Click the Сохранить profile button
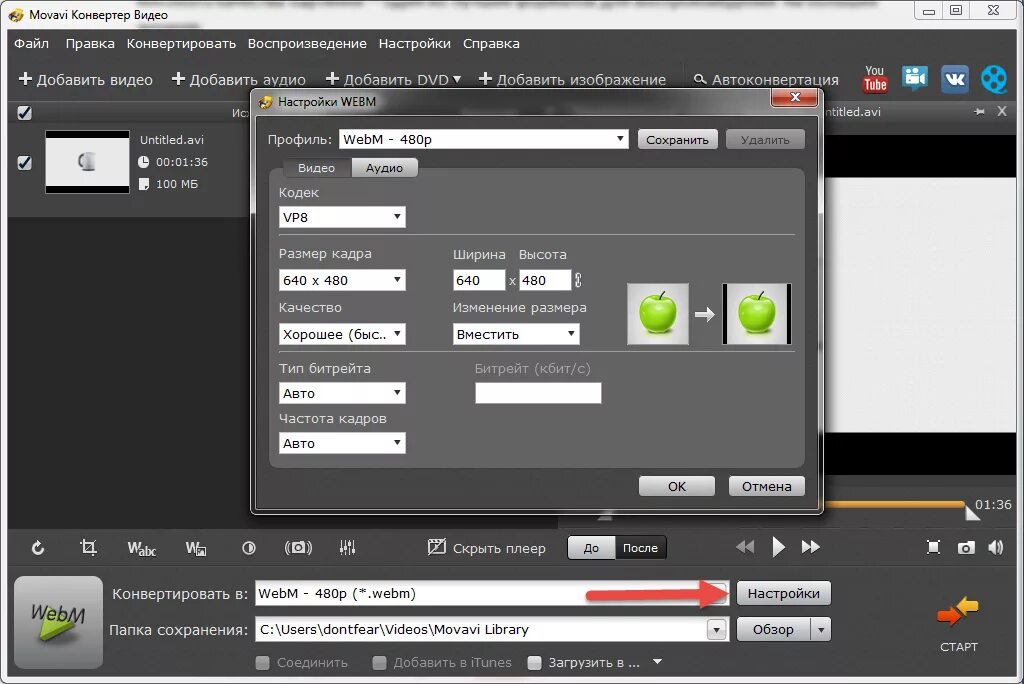The width and height of the screenshot is (1024, 684). [677, 140]
